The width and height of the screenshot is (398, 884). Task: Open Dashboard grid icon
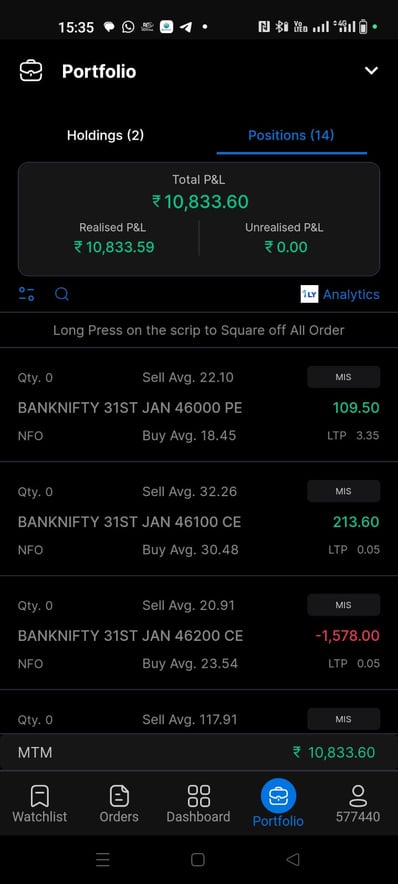pos(198,796)
